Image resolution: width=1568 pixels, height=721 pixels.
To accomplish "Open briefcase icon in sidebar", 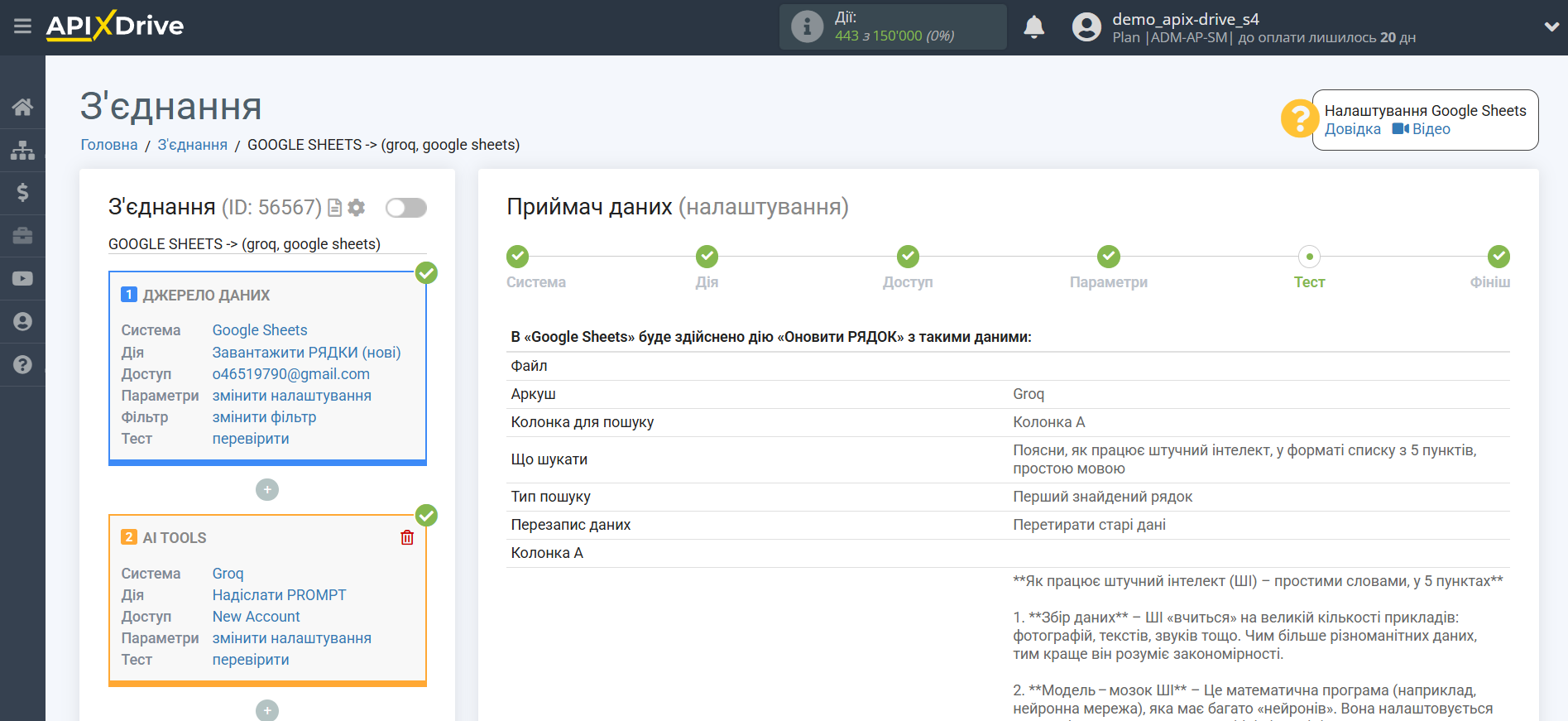I will tap(22, 236).
